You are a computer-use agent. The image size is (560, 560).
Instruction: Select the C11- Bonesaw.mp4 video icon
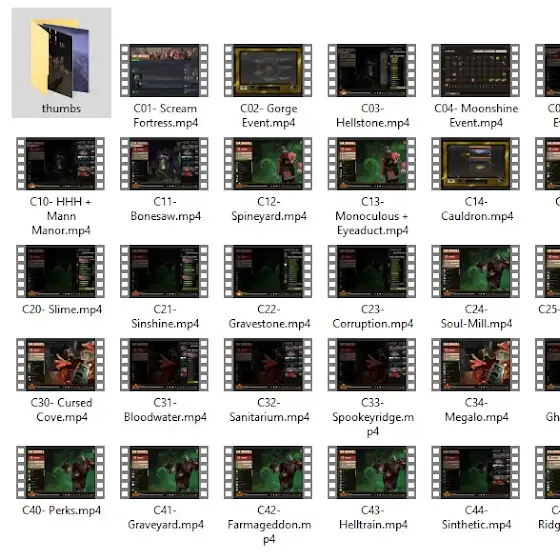[164, 164]
